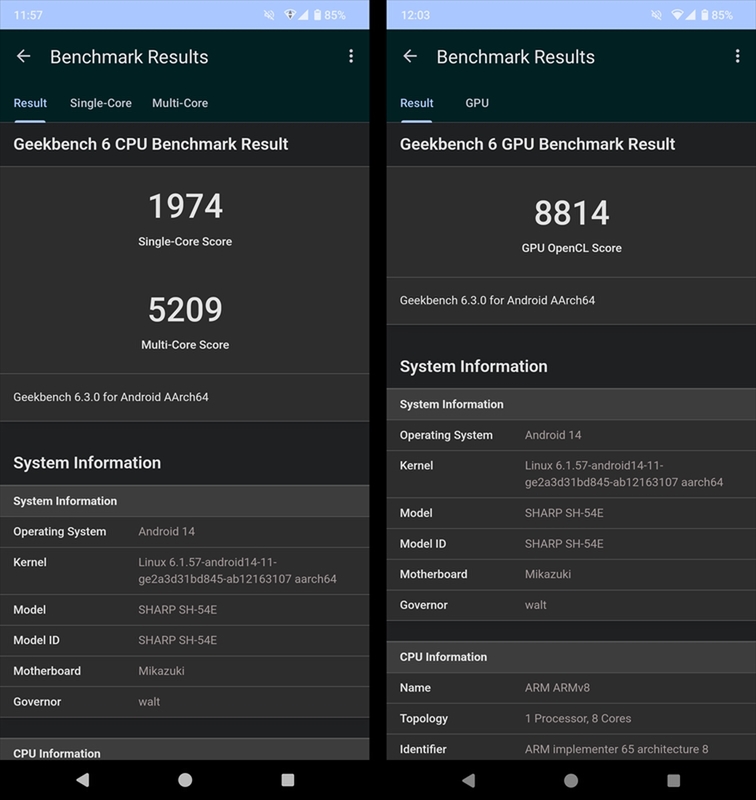Tap Motherboard Mikazuki row, CPU screen

185,671
